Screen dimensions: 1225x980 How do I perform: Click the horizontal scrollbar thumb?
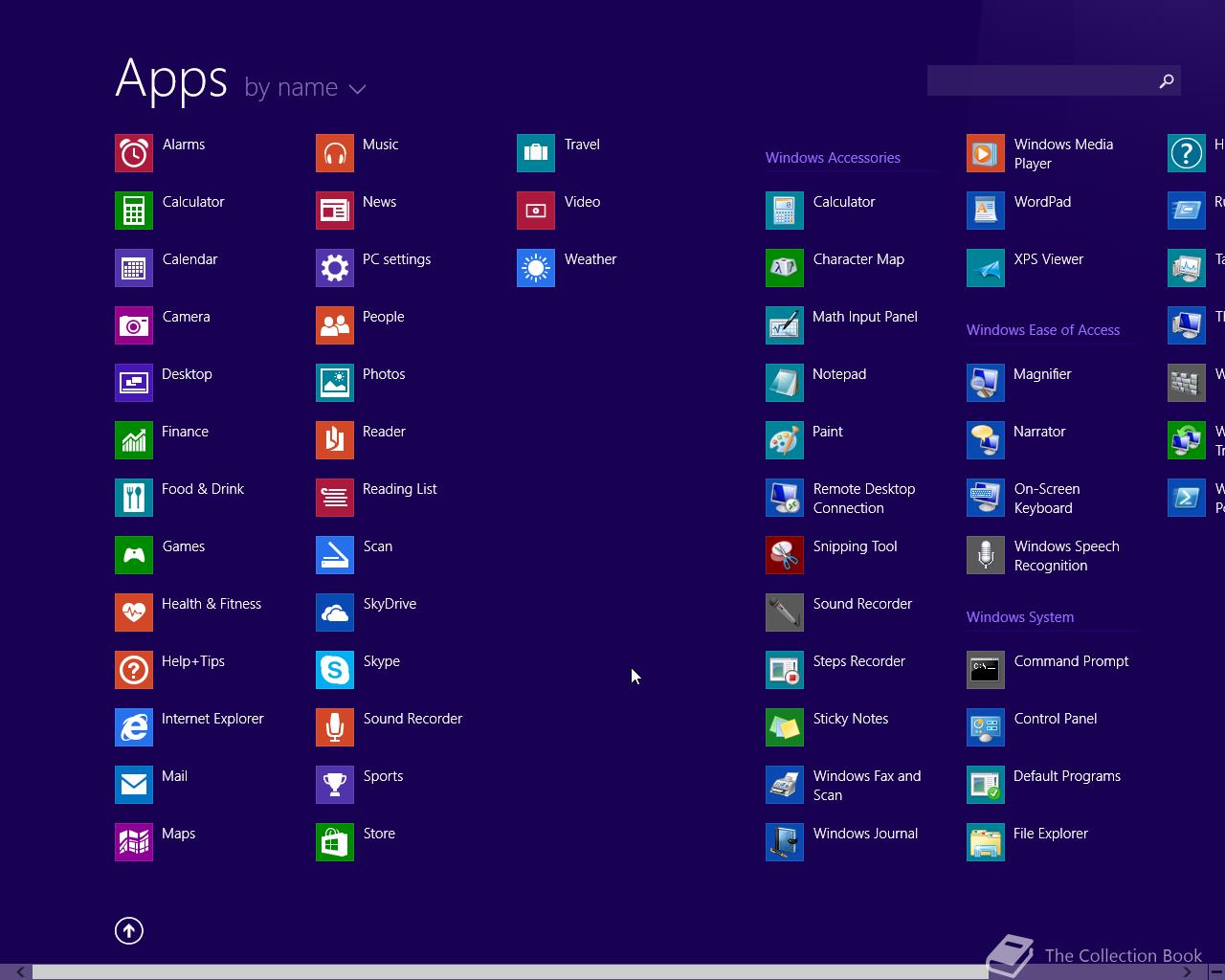pyautogui.click(x=509, y=972)
